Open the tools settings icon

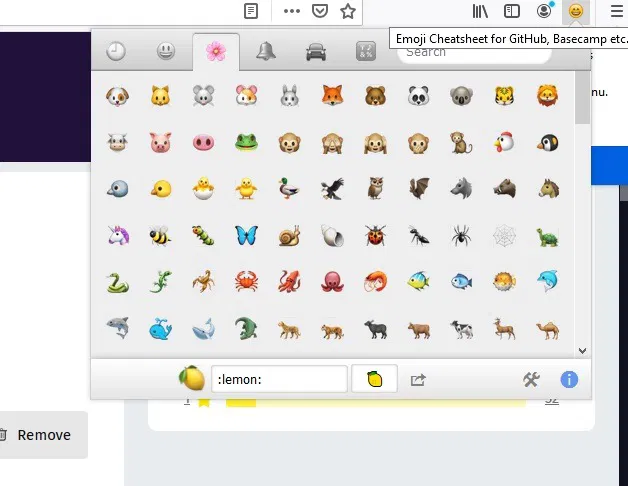tap(531, 379)
